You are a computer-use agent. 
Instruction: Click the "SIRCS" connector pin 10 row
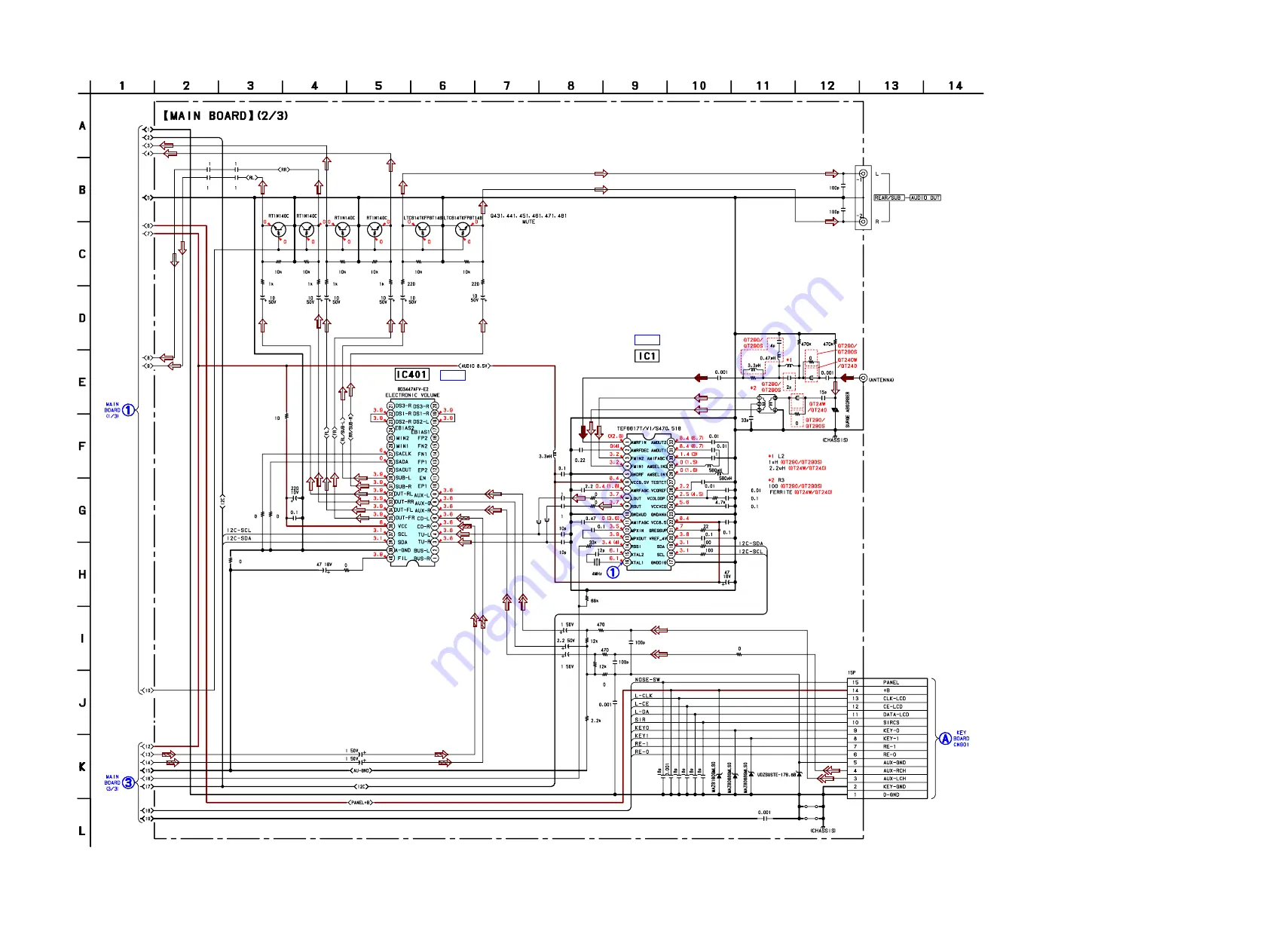(x=887, y=723)
